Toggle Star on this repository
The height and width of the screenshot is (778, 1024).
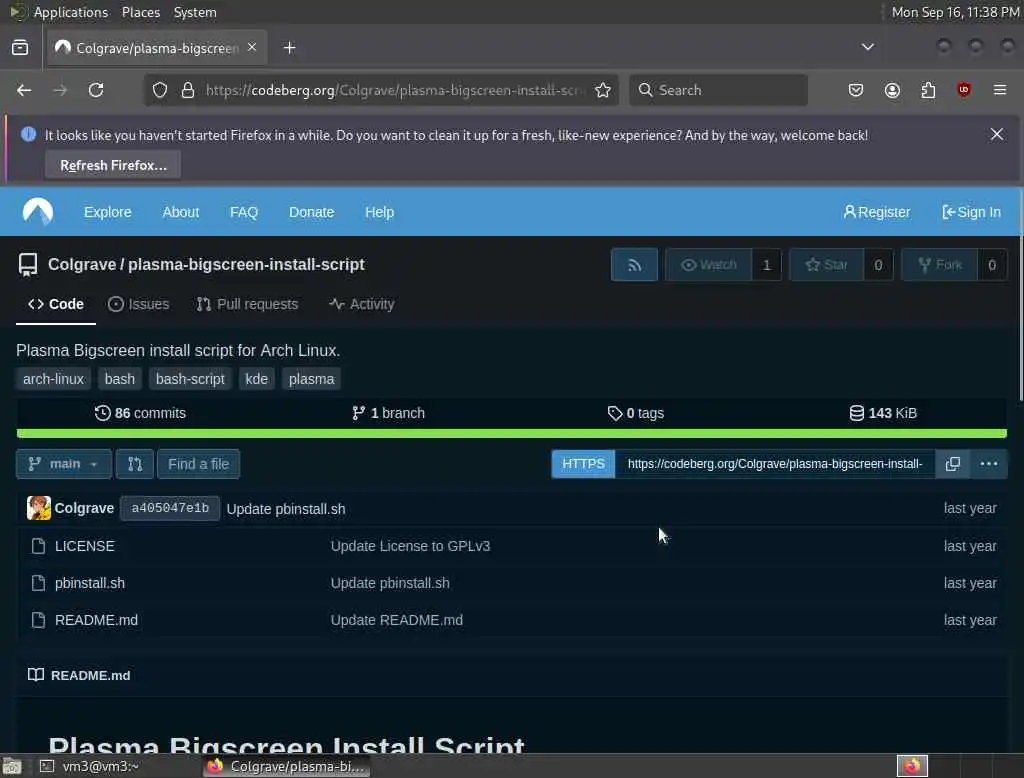click(x=827, y=265)
